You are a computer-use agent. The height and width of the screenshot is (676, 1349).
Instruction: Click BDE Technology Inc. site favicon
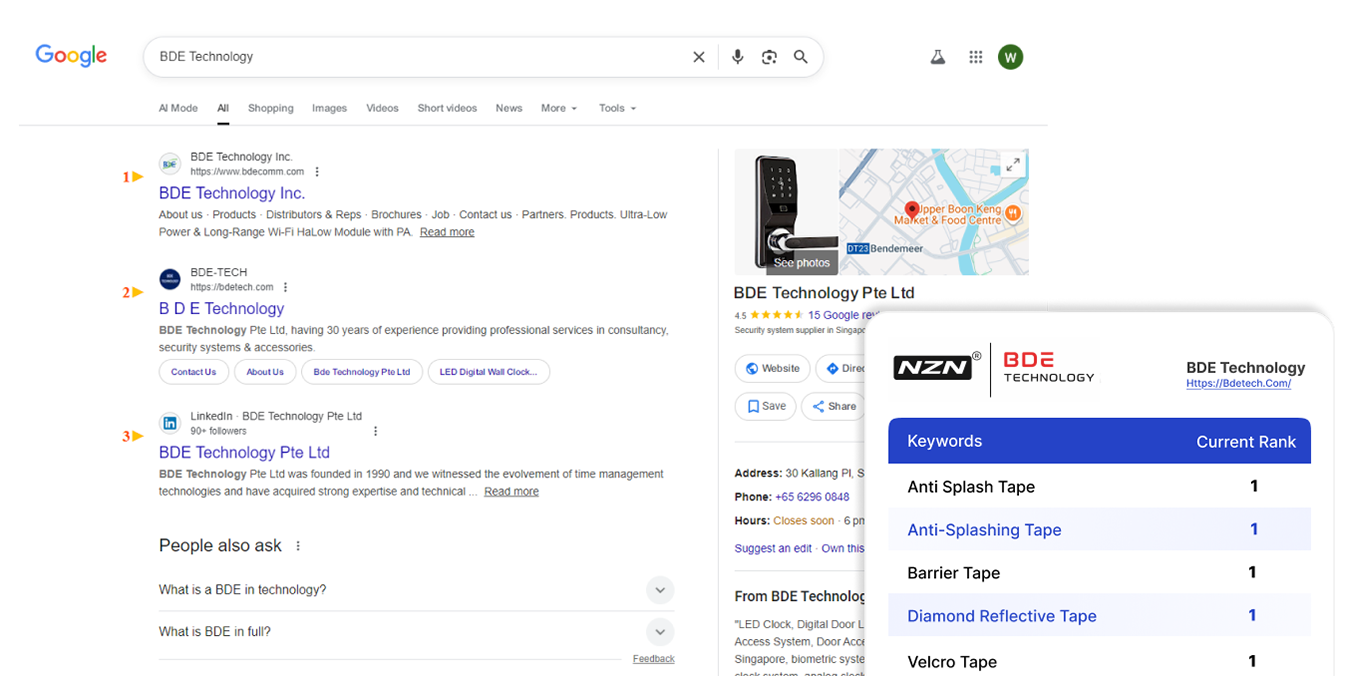tap(170, 164)
